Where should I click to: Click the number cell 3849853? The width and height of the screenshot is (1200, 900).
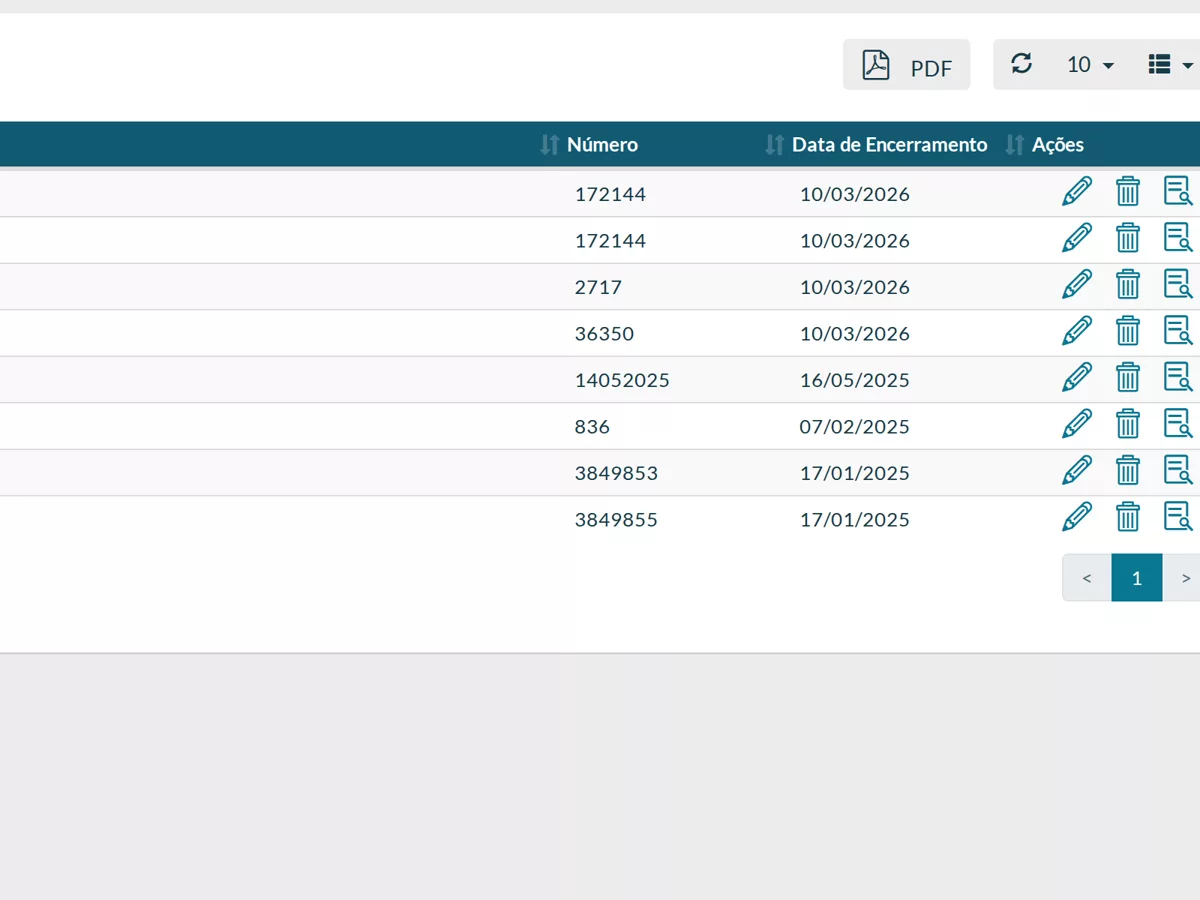[616, 473]
